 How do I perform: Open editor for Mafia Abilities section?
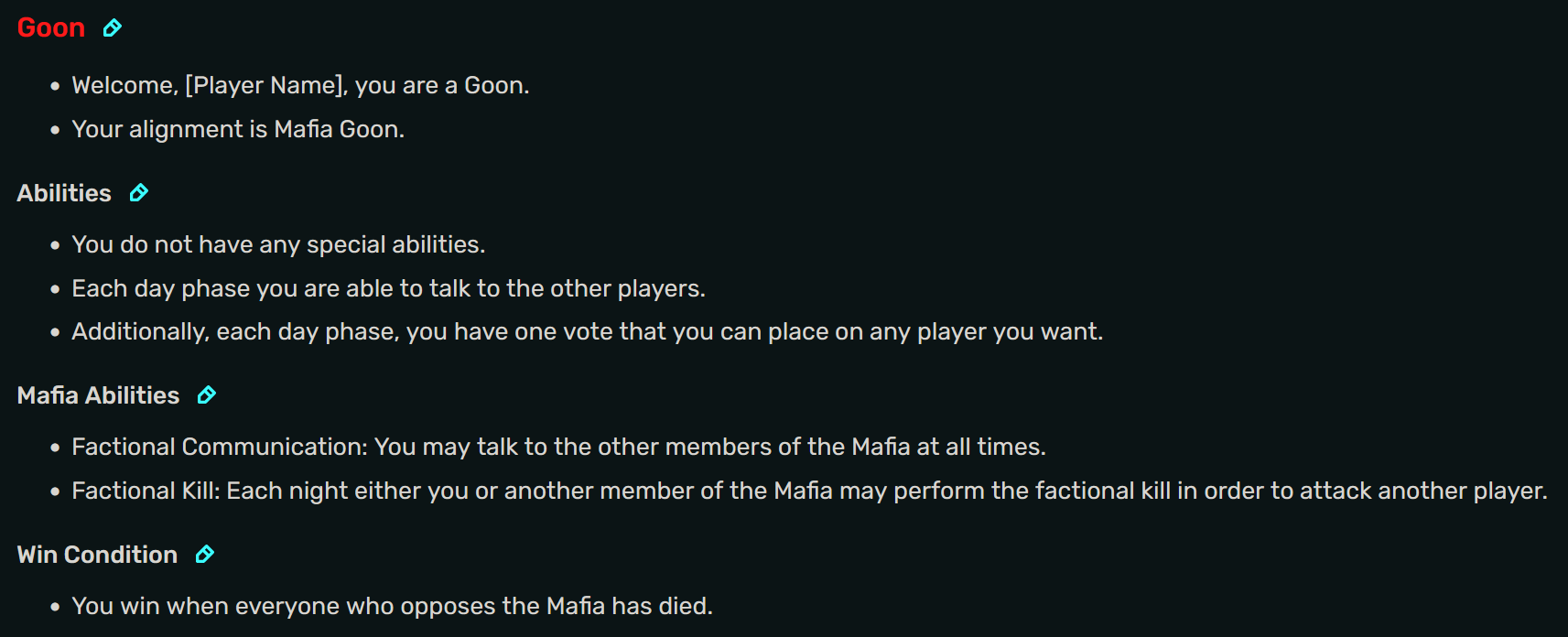207,395
